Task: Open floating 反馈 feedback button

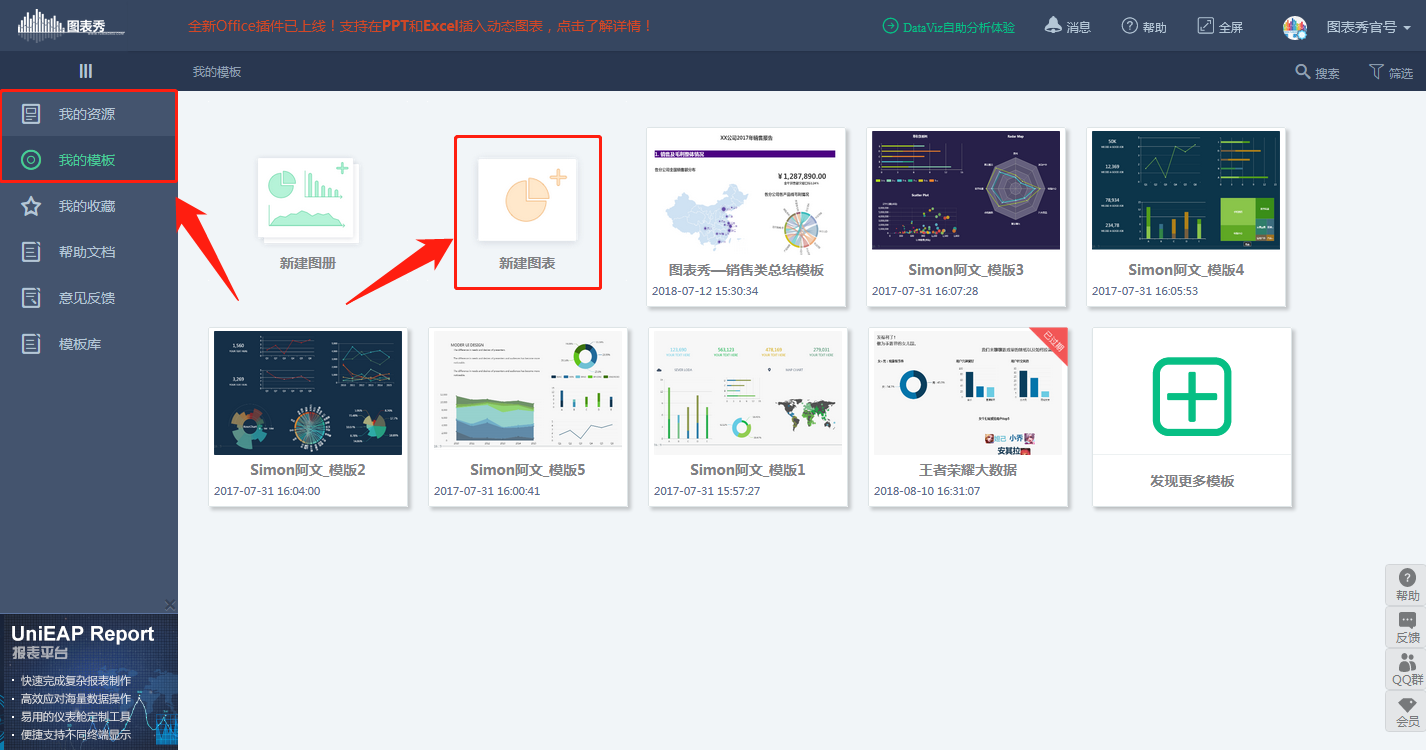Action: (1407, 627)
